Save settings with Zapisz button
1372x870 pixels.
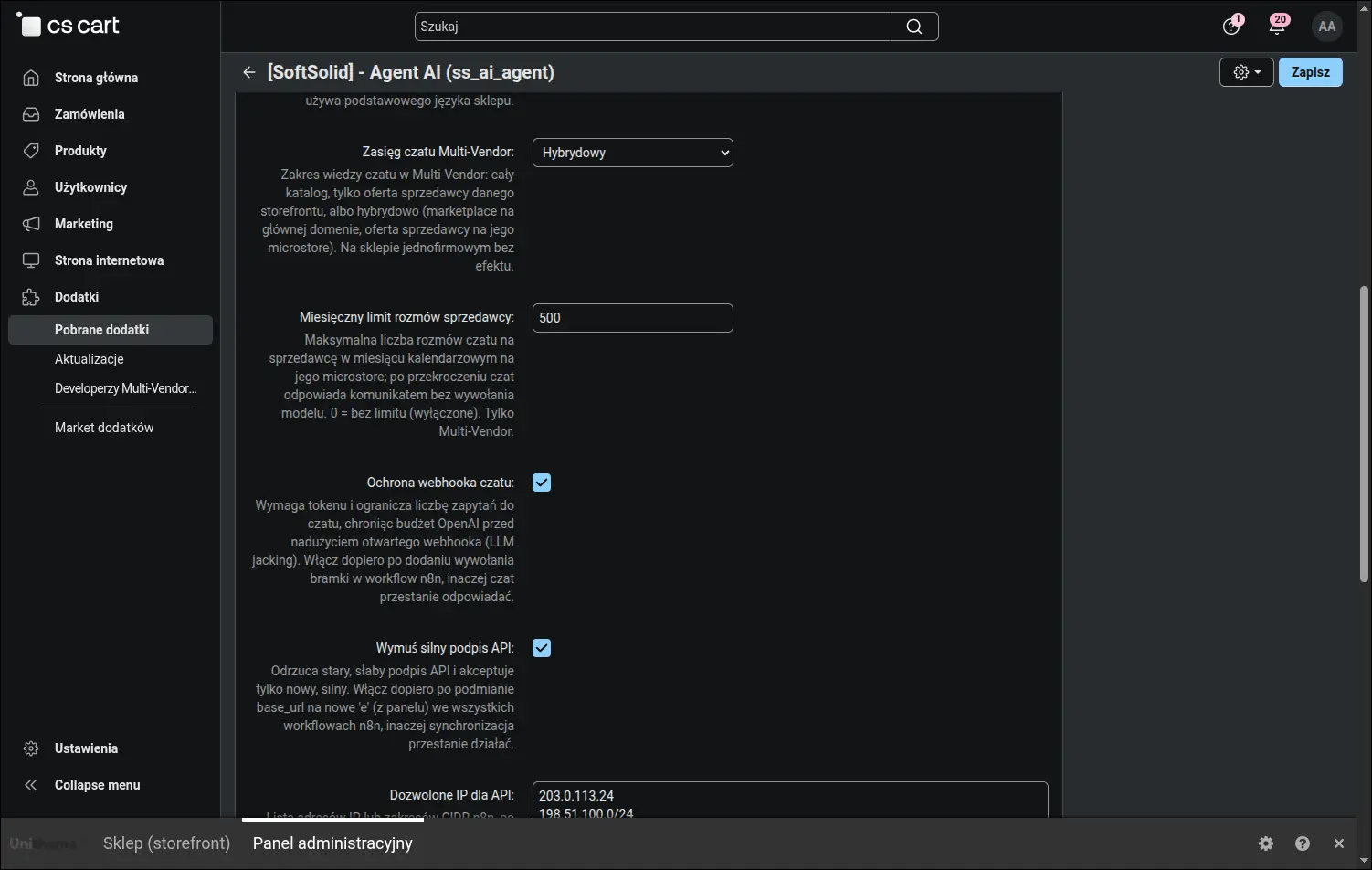1311,72
